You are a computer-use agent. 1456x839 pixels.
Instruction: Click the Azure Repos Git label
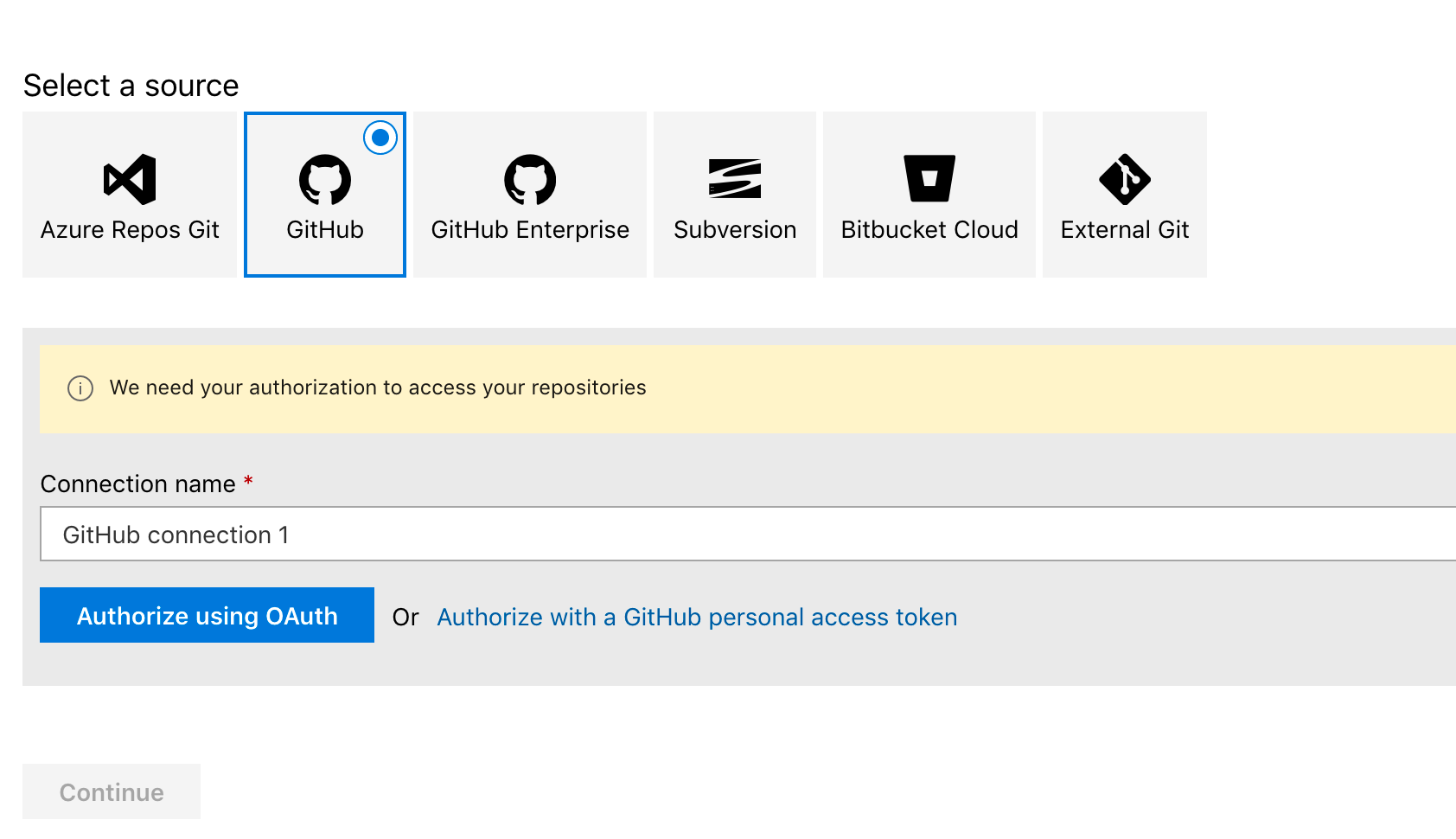[130, 229]
